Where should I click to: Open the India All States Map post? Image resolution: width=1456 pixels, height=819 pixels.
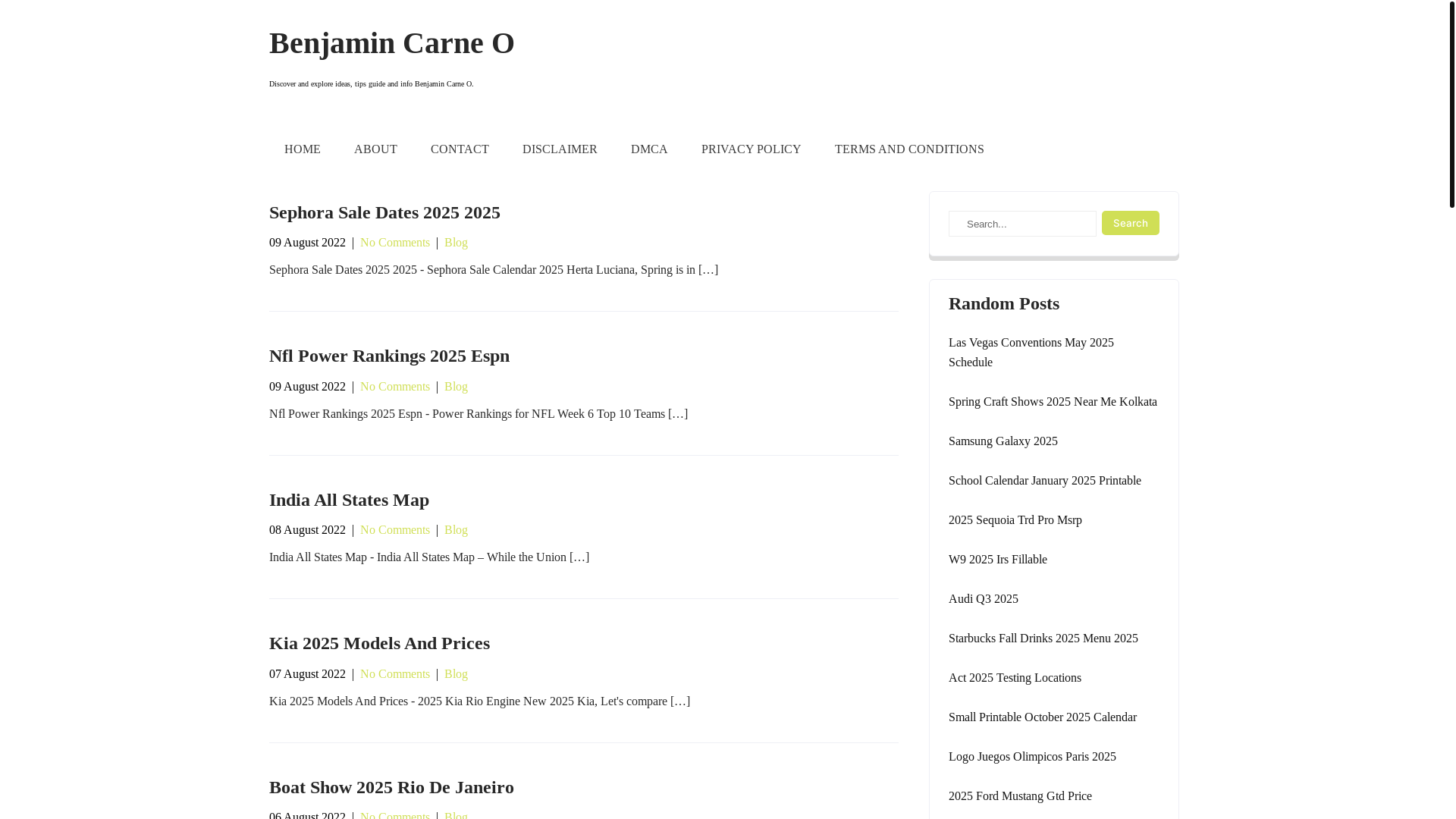349,500
